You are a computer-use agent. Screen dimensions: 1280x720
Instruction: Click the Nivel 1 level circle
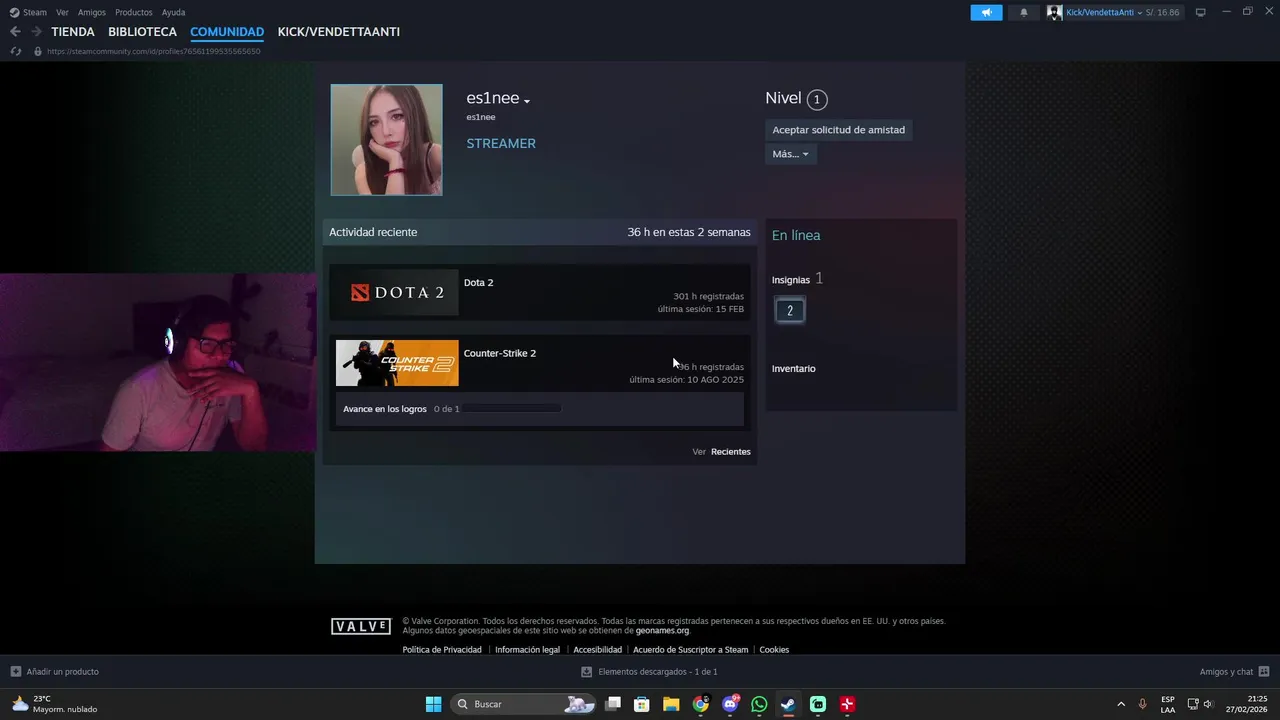817,99
